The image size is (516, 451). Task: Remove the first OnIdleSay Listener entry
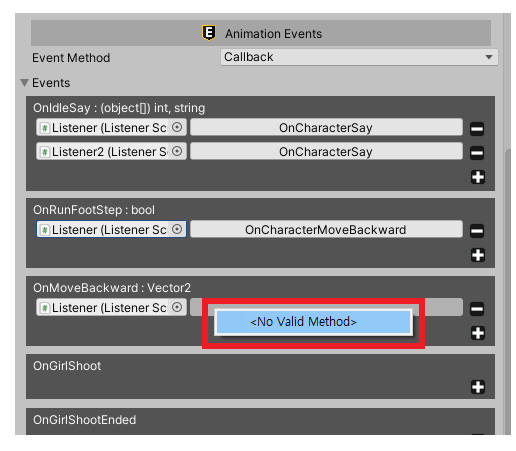coord(477,129)
